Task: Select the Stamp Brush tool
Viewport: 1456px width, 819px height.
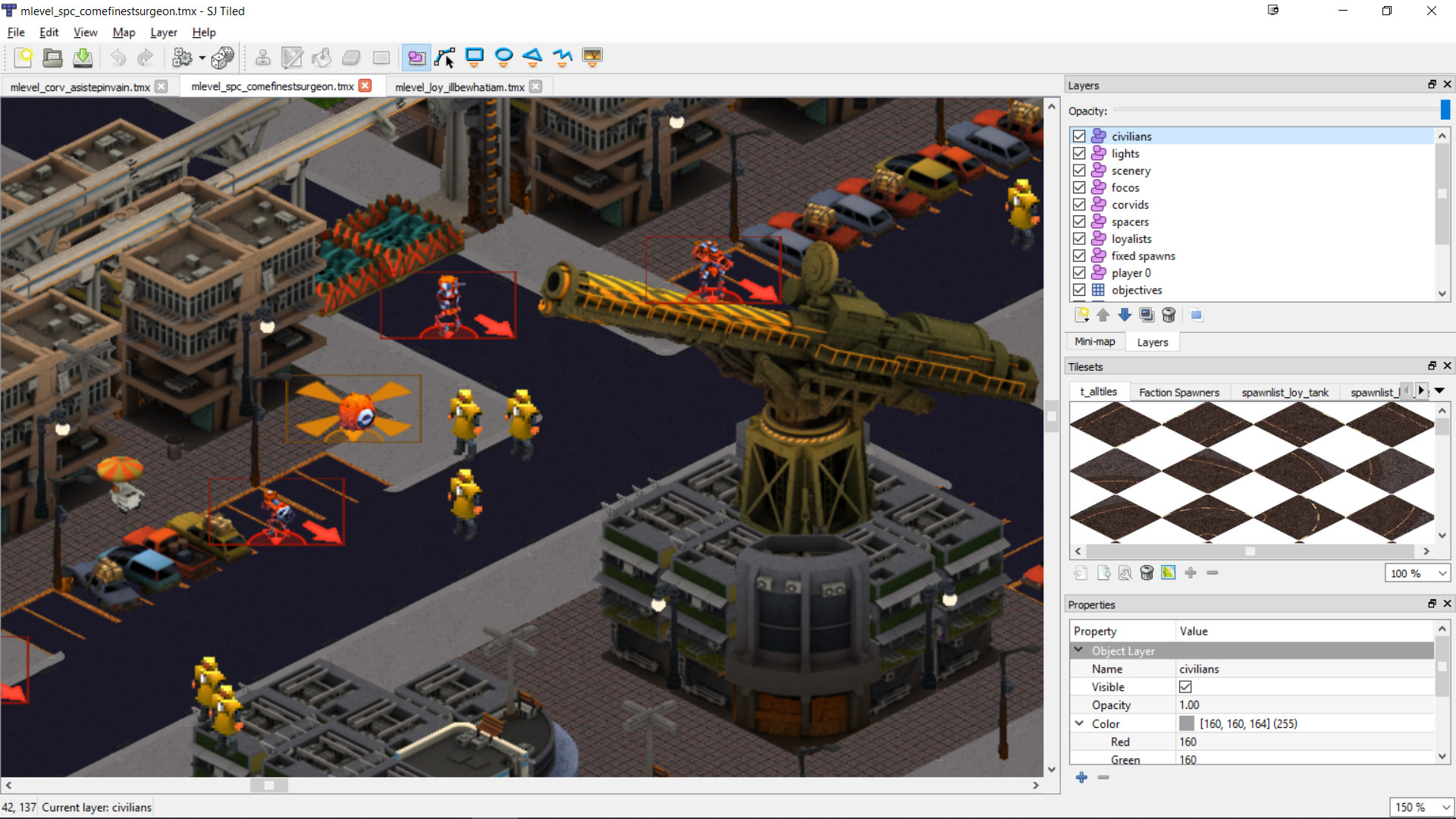Action: pos(263,58)
